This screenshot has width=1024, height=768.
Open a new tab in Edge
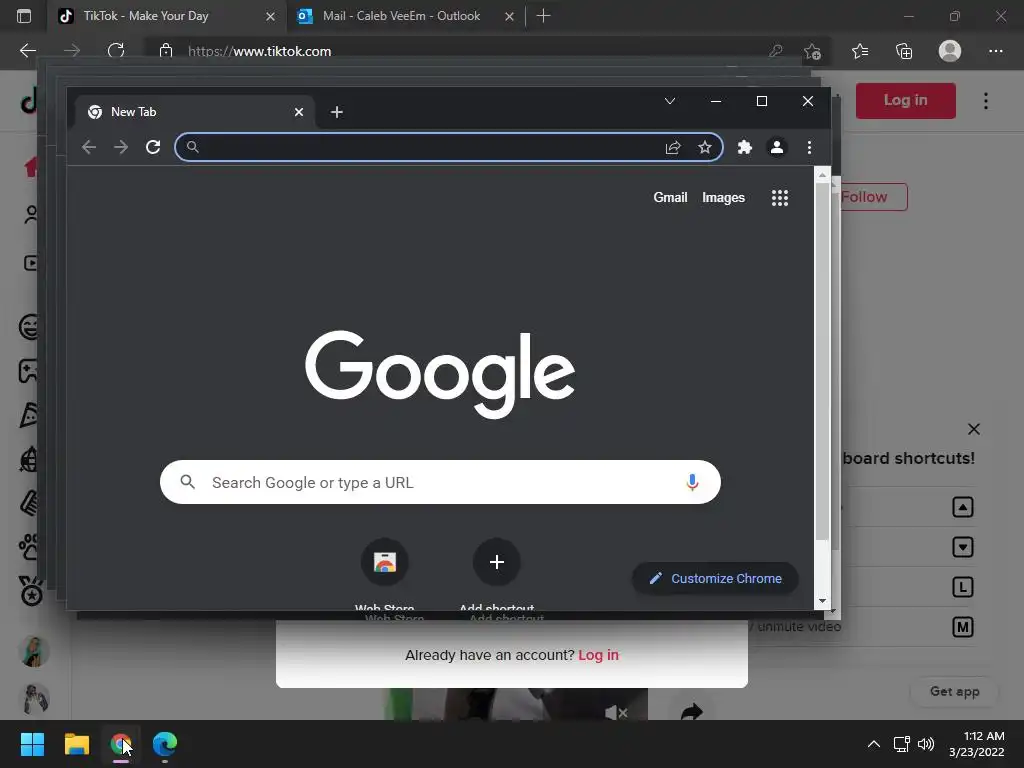tap(543, 16)
